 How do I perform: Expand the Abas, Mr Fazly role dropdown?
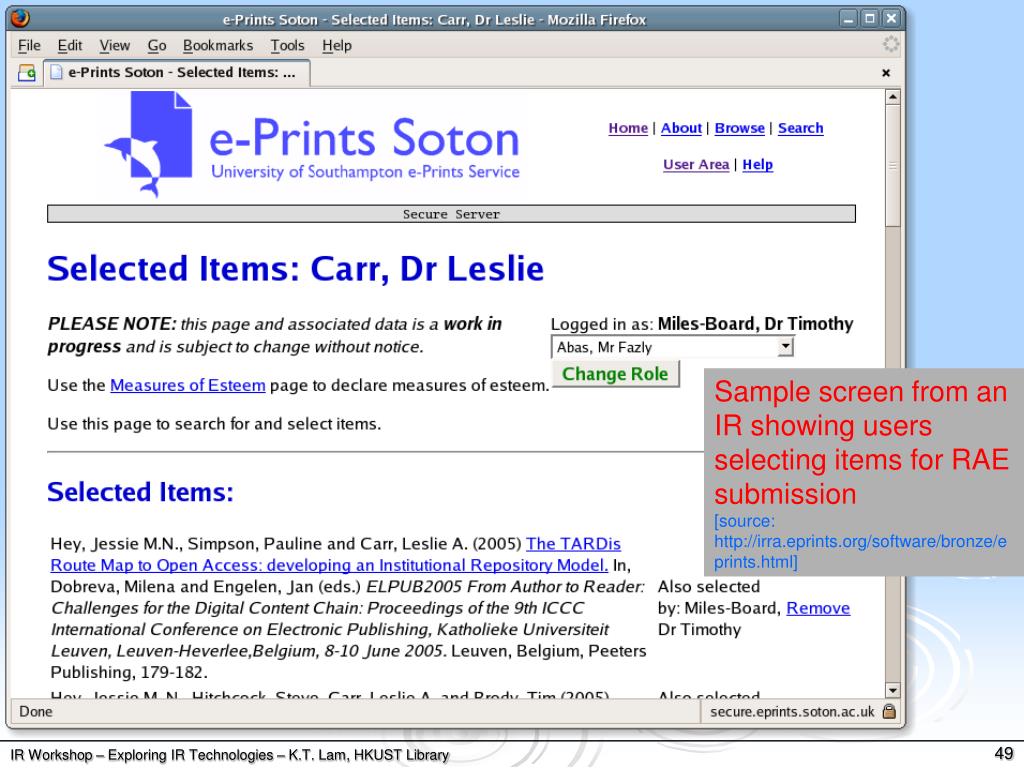[x=673, y=347]
